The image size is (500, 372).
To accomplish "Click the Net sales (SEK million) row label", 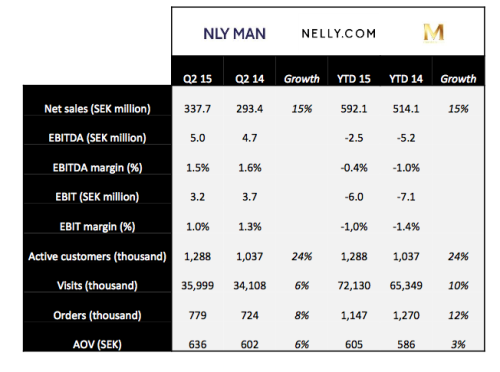I will [97, 109].
